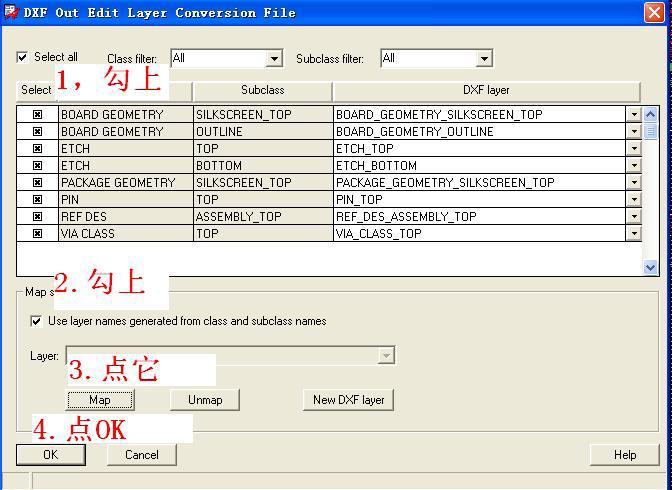
Task: Uncheck the ETCH BOTTOM row checkbox
Action: 37,166
